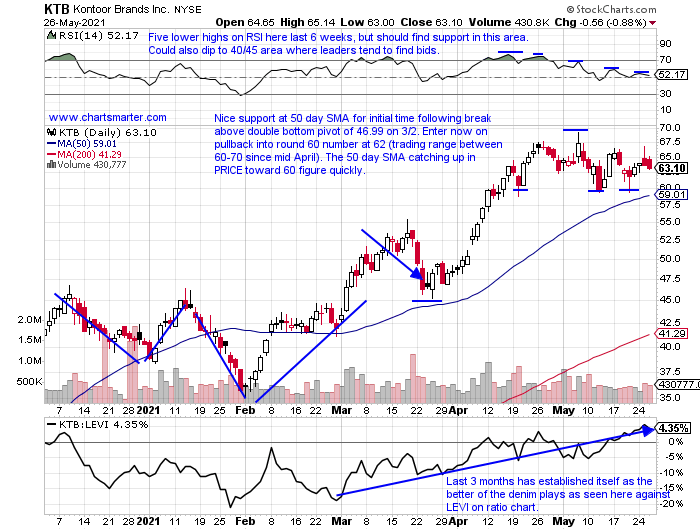Click the RSI annotation about five lower highs

pos(338,44)
